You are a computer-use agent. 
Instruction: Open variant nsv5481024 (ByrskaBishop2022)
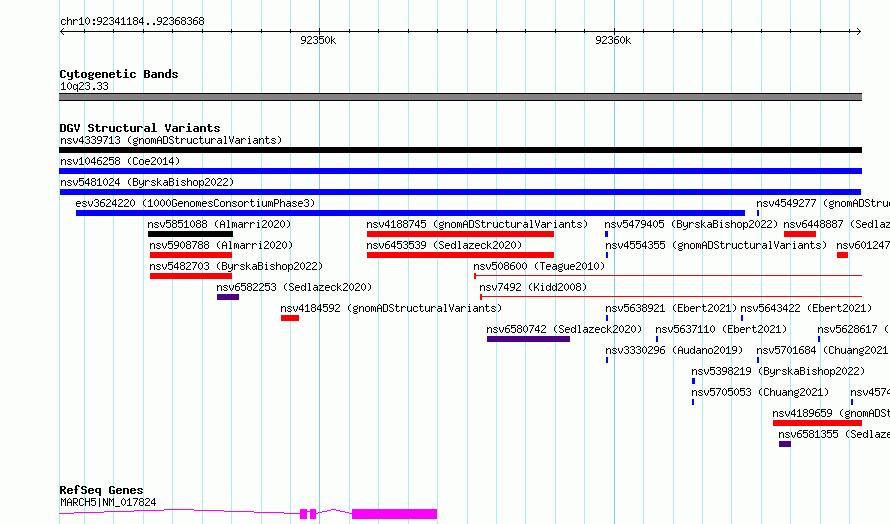147,182
